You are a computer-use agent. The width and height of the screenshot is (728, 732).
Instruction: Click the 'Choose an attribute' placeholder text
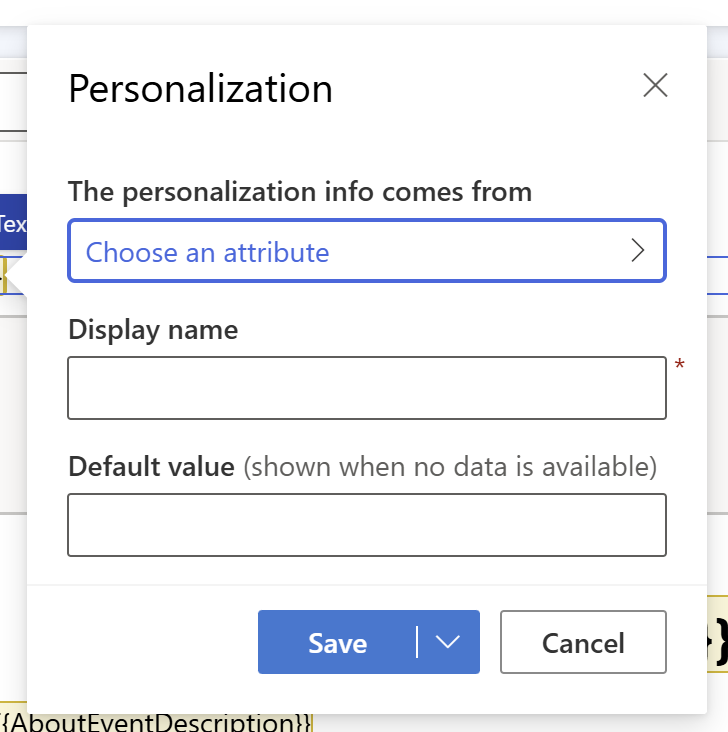tap(207, 252)
